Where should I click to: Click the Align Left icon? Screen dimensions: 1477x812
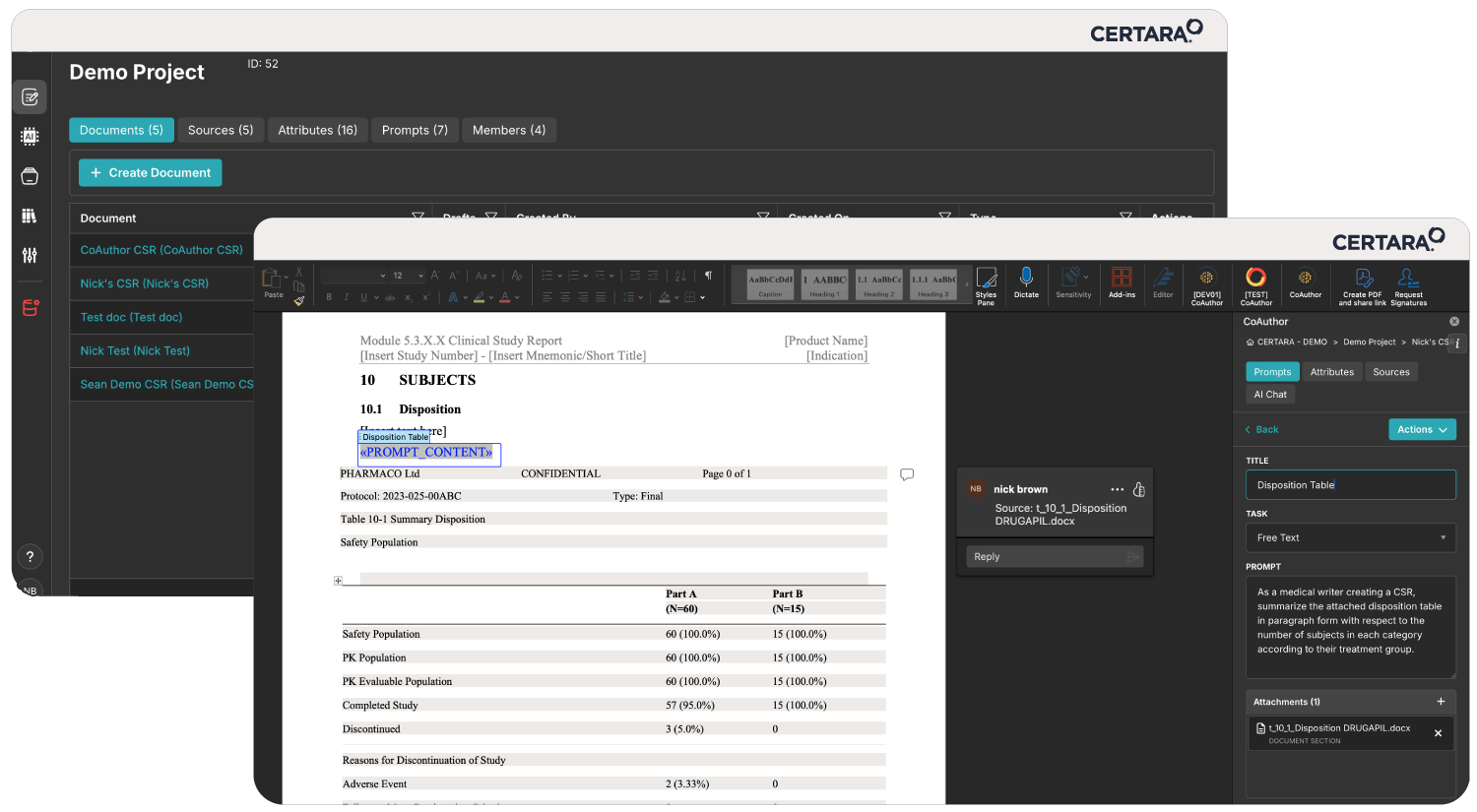pyautogui.click(x=547, y=297)
